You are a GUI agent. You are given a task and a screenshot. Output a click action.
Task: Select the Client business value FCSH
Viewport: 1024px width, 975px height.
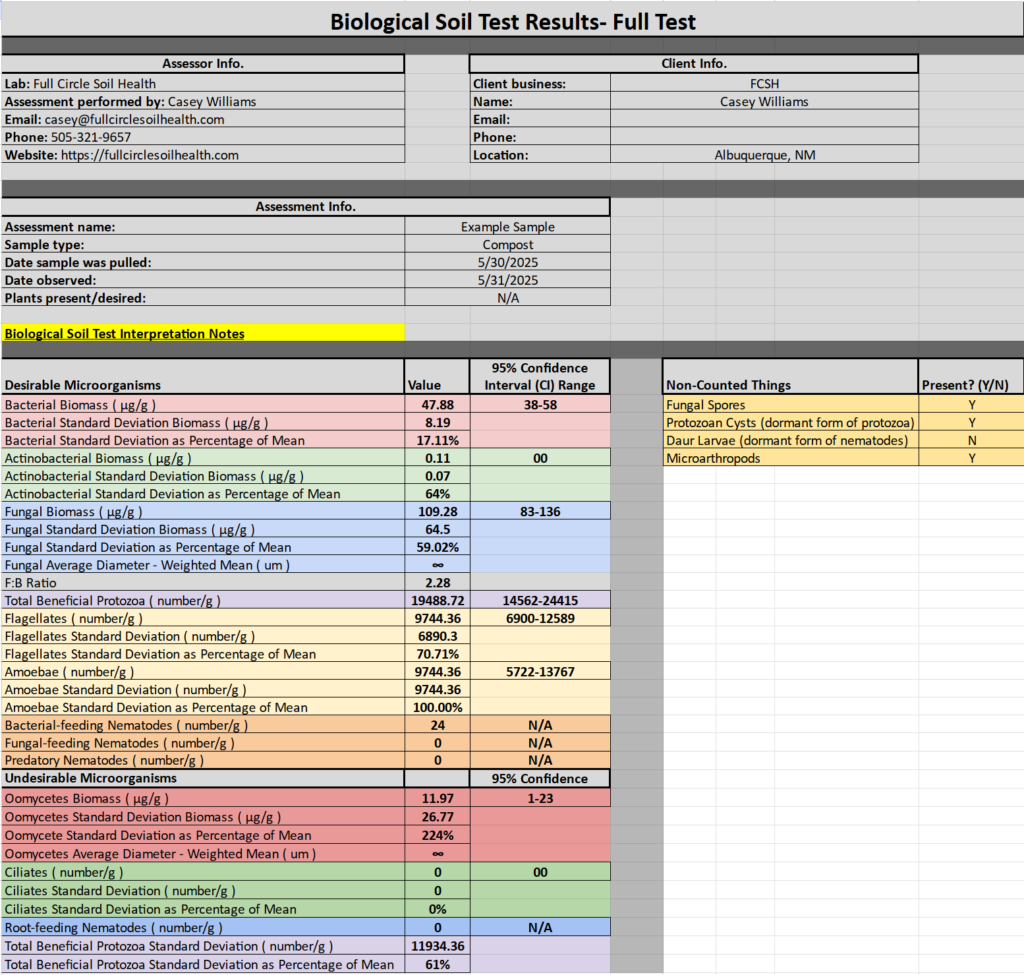pyautogui.click(x=764, y=84)
